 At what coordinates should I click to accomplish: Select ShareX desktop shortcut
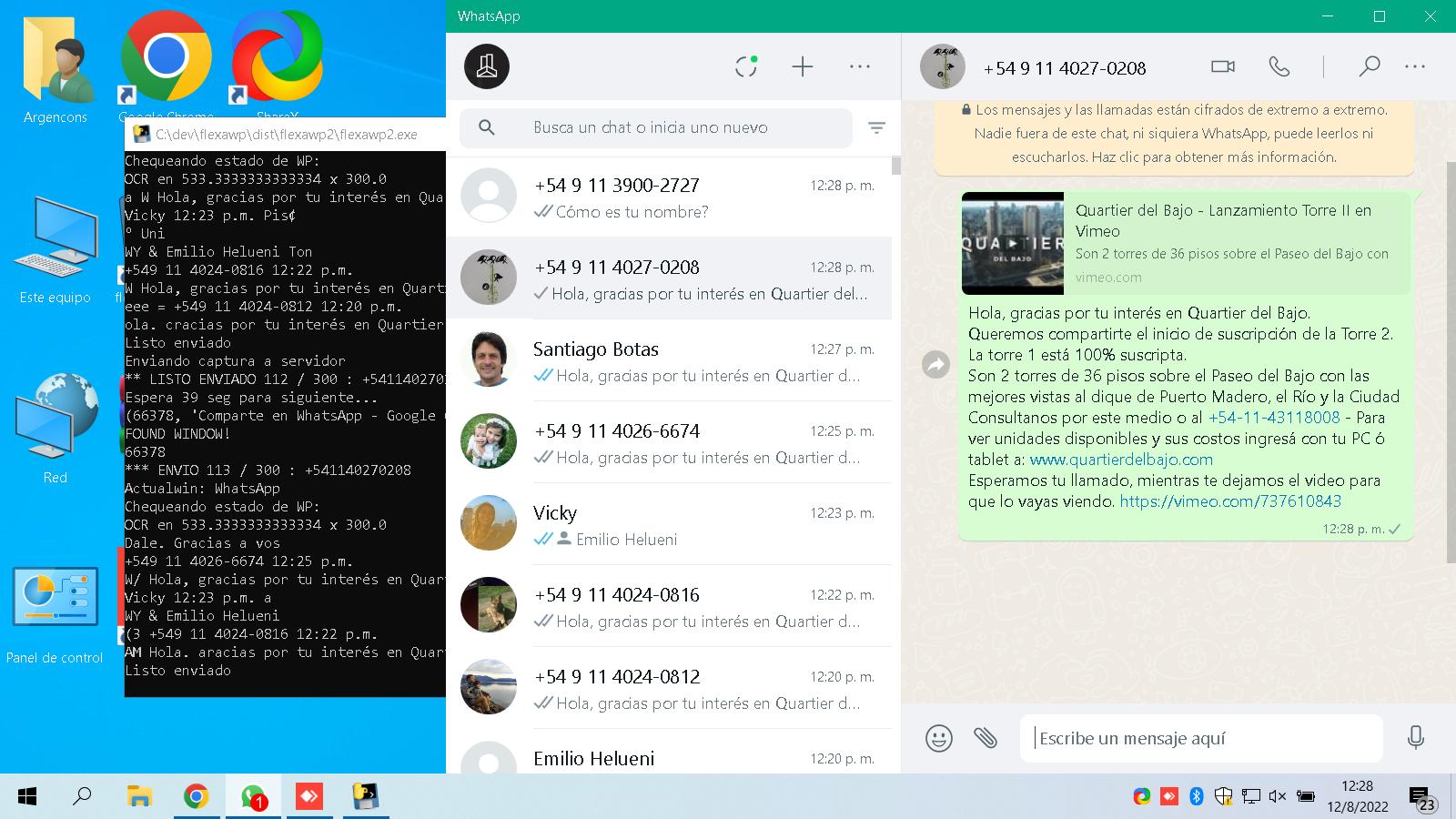coord(277,64)
